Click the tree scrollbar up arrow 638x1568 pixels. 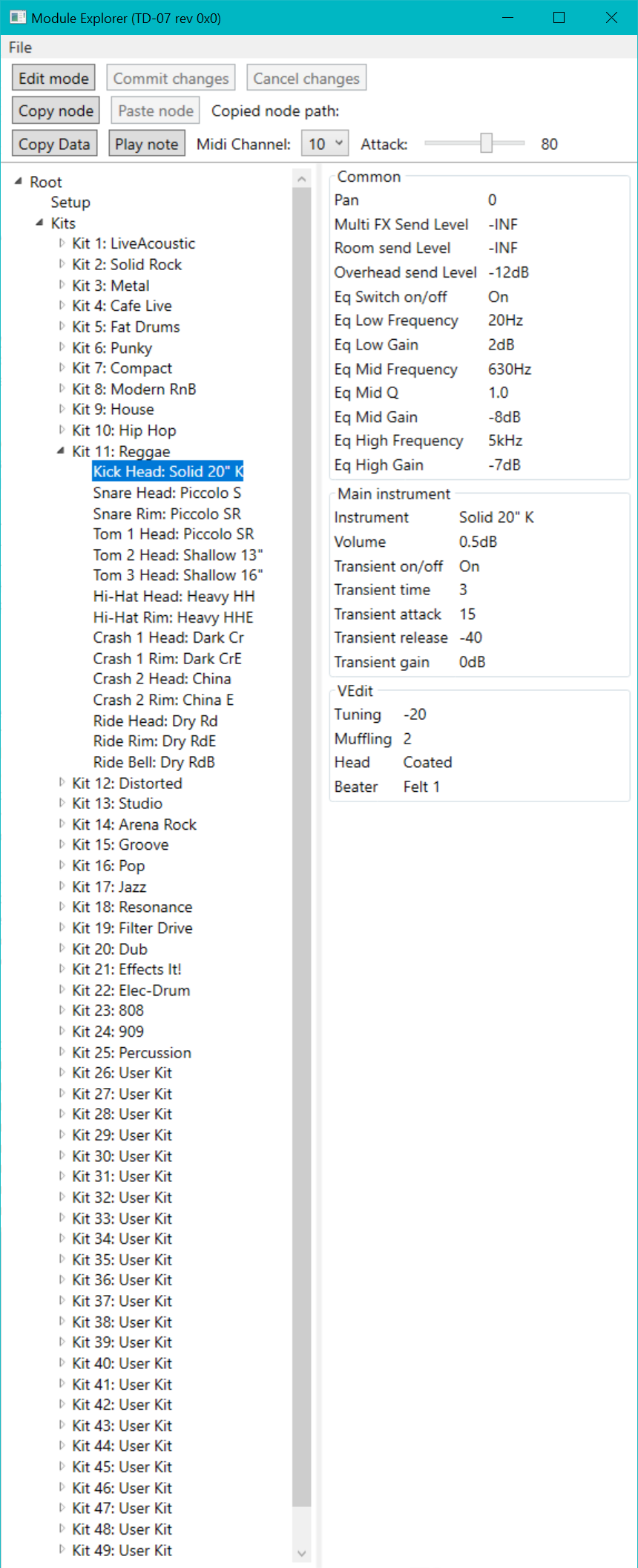tap(301, 179)
